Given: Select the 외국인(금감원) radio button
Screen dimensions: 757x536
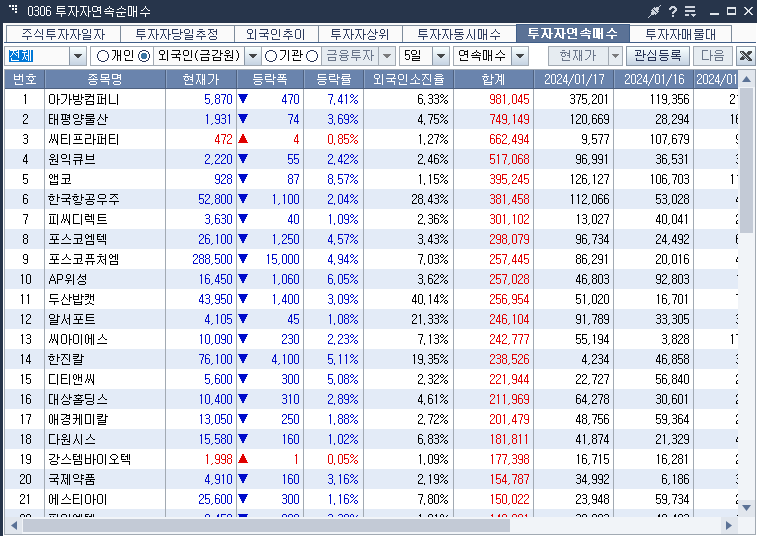Looking at the screenshot, I should pos(144,56).
